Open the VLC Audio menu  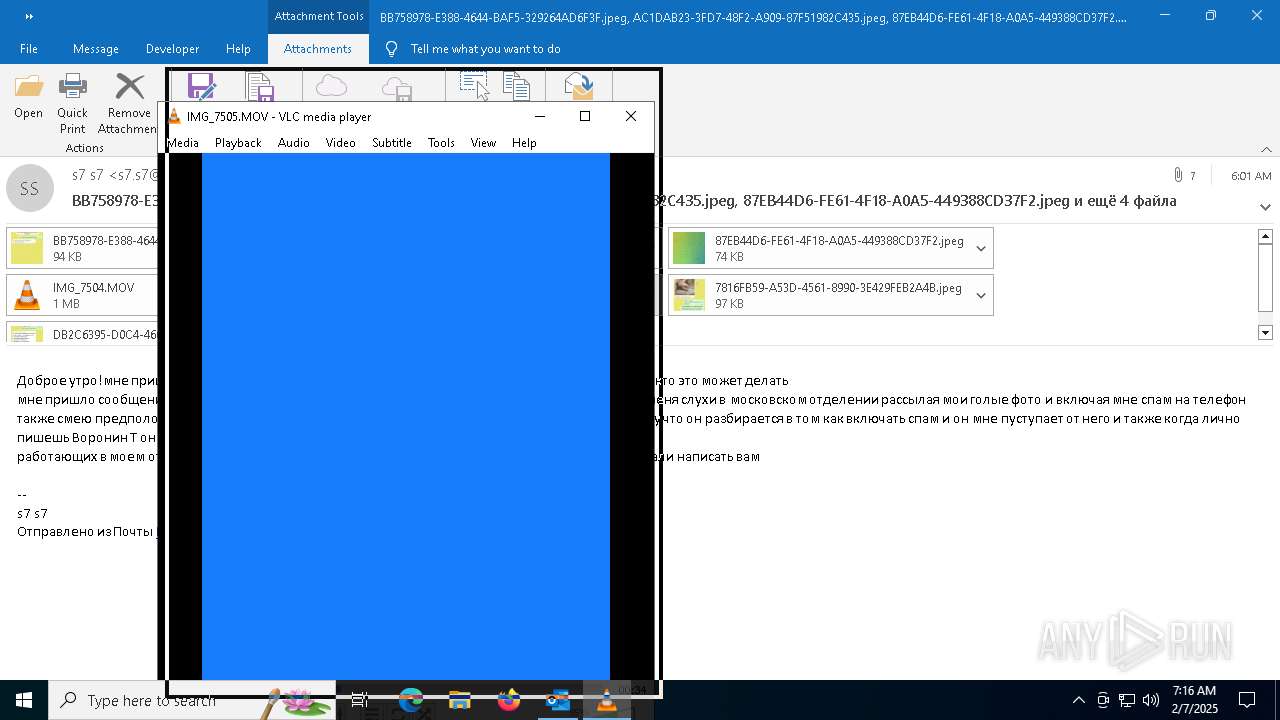(x=293, y=142)
